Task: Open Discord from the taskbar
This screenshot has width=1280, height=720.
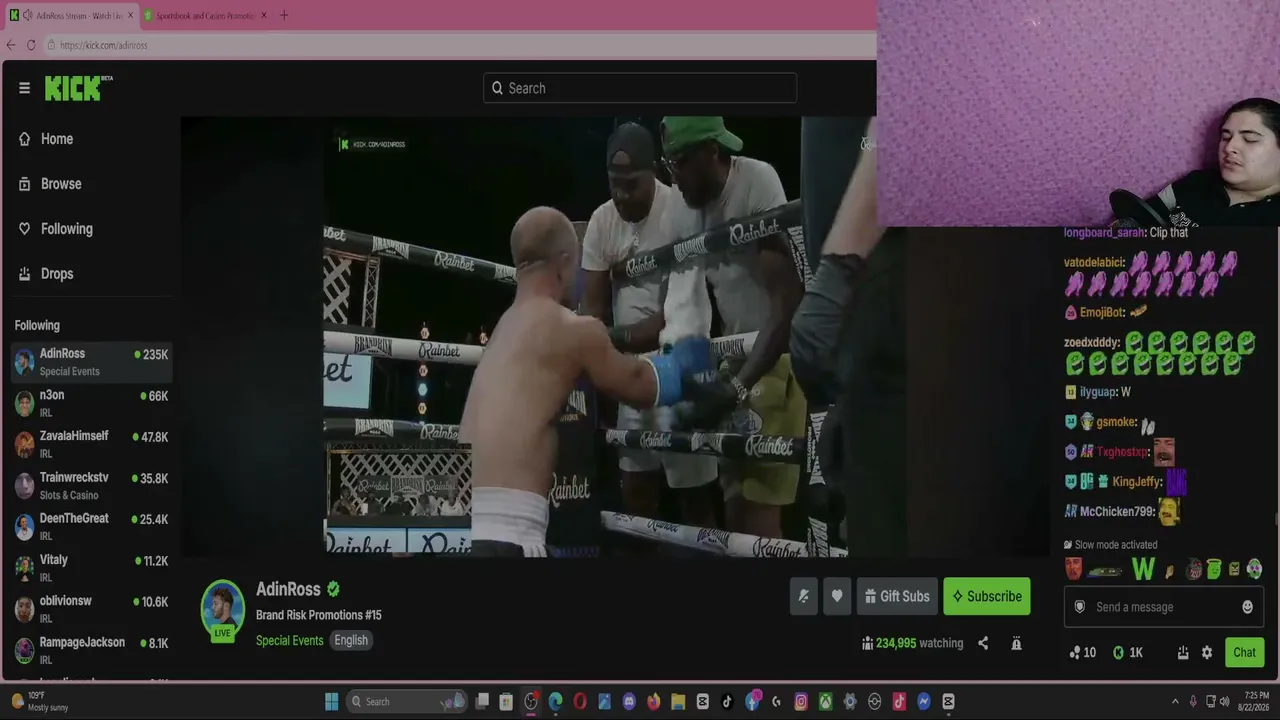Action: pyautogui.click(x=629, y=701)
